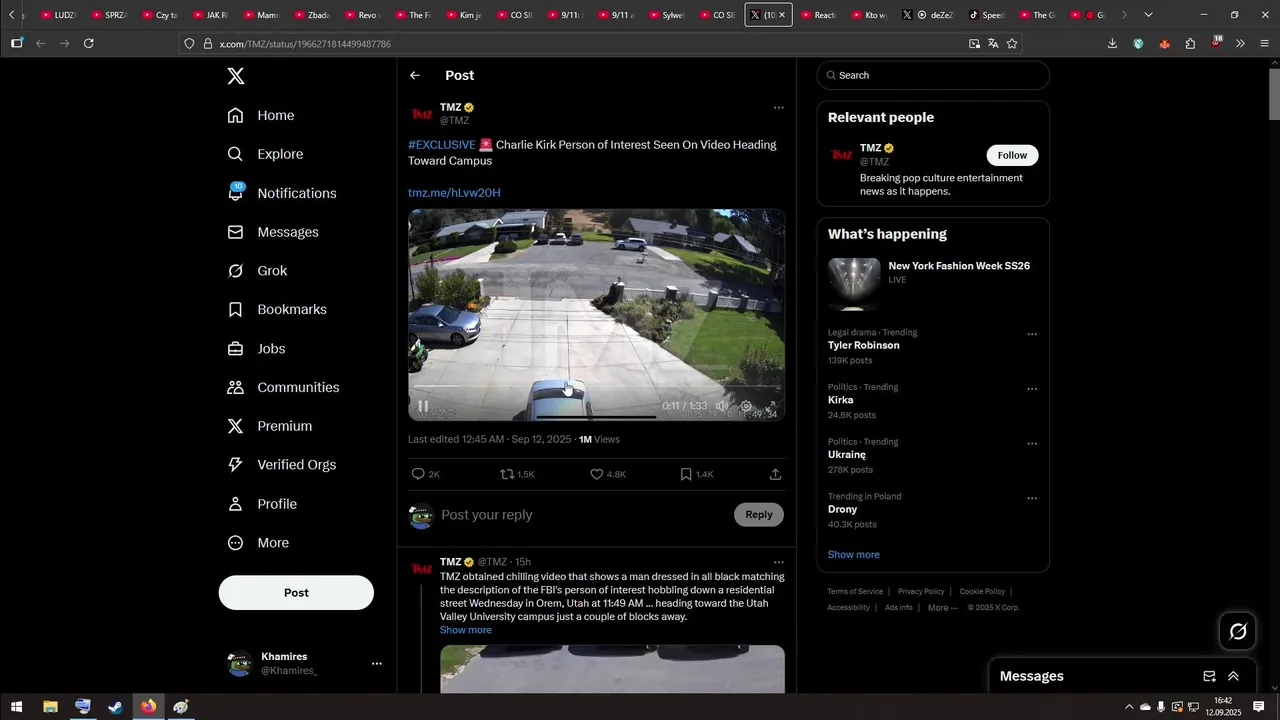1280x720 pixels.
Task: Open the Verified Orgs lightning icon
Action: click(235, 465)
